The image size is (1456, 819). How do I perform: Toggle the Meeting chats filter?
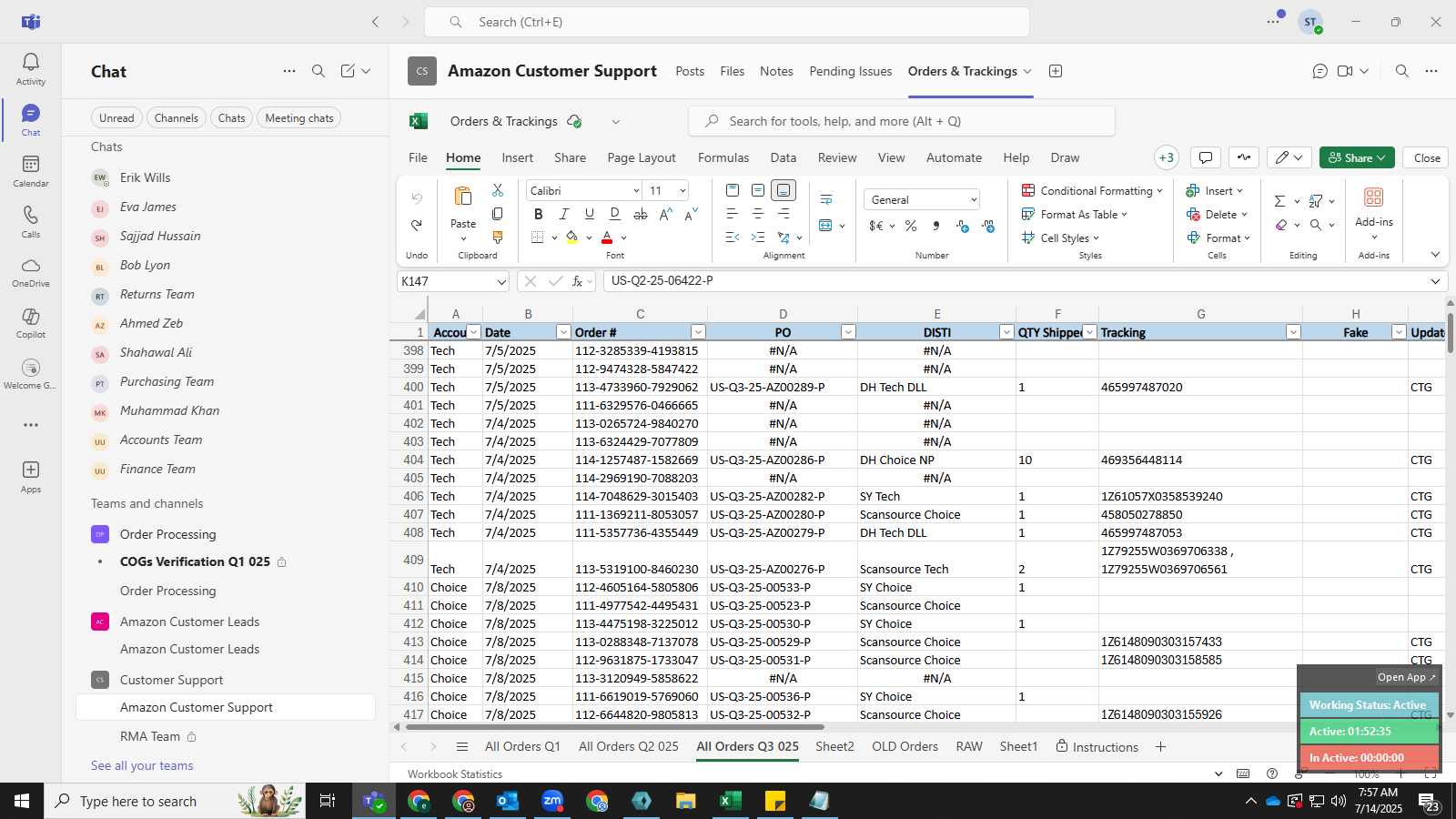tap(299, 117)
